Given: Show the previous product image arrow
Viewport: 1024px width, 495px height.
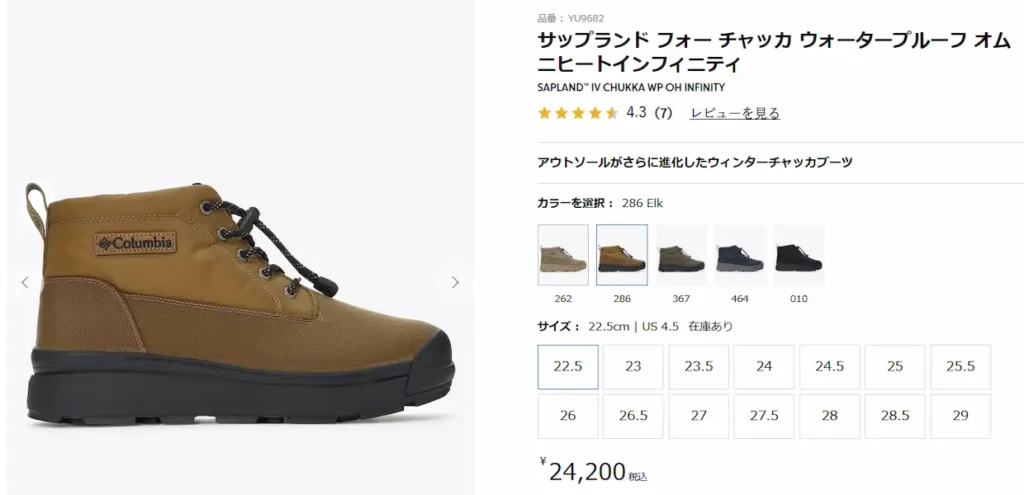Looking at the screenshot, I should [25, 283].
